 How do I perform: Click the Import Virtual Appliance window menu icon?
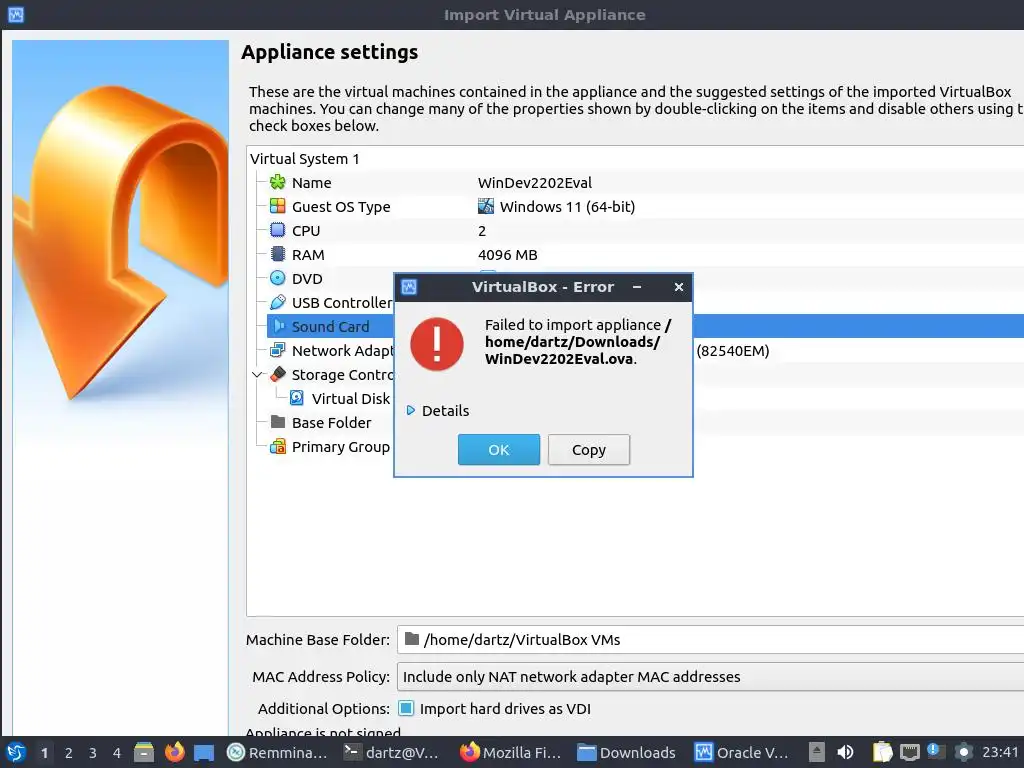16,14
